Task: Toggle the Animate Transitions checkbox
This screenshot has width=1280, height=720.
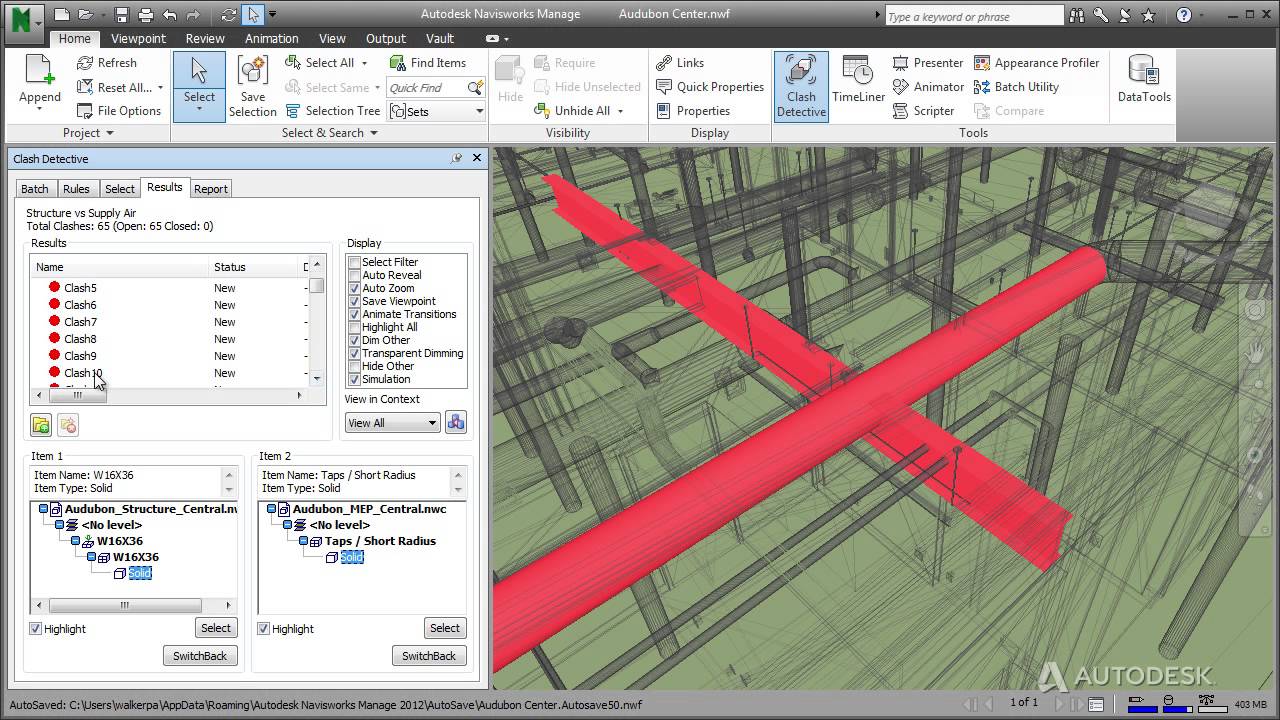Action: click(354, 314)
